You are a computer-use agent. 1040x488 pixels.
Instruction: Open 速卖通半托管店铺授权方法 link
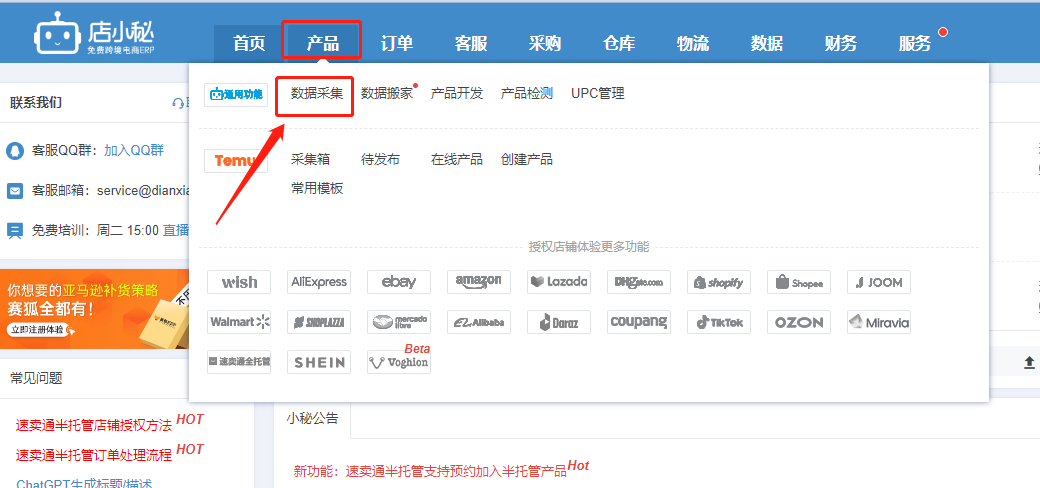[x=94, y=425]
